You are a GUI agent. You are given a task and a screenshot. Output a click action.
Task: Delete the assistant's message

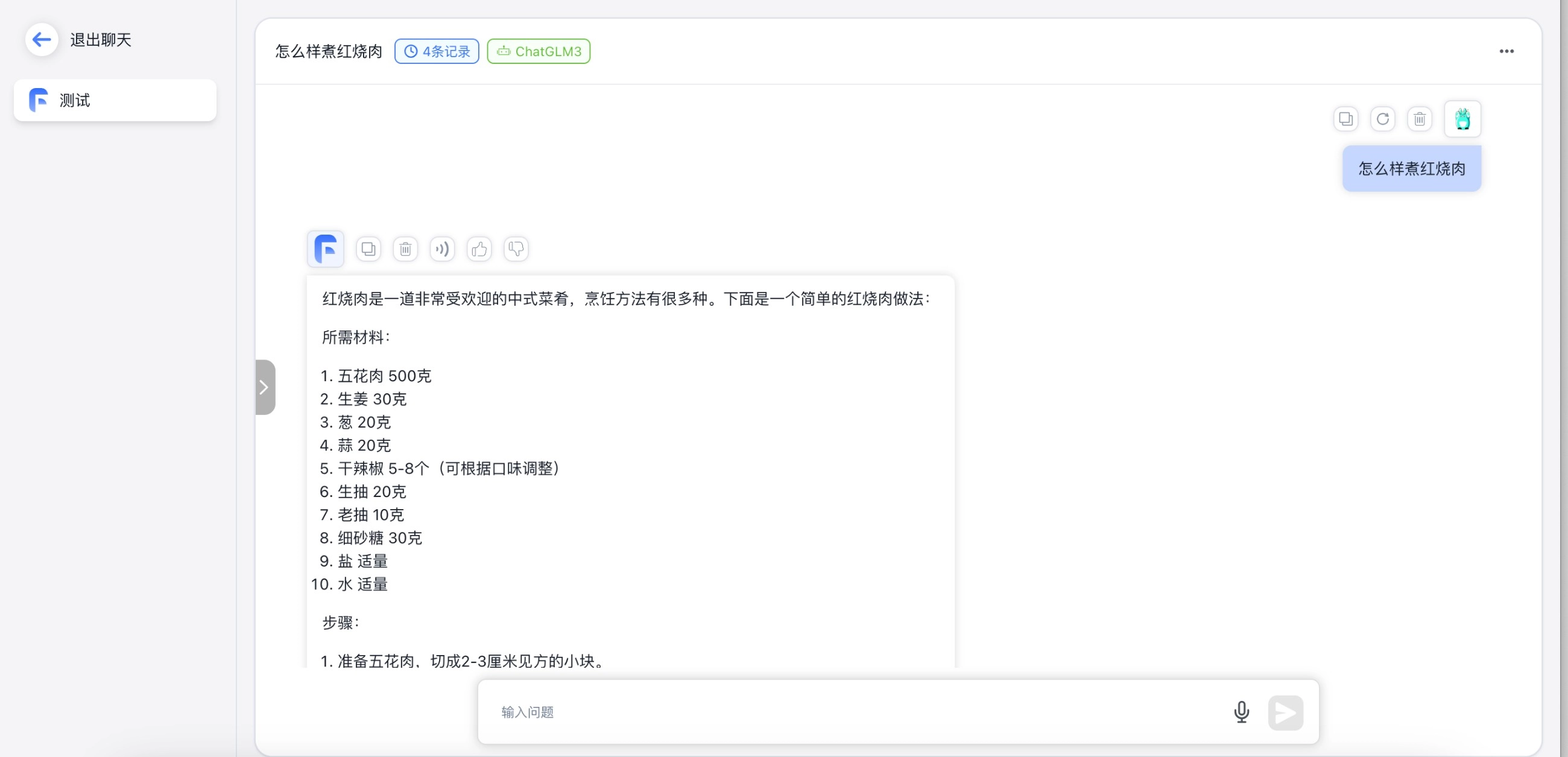tap(405, 249)
